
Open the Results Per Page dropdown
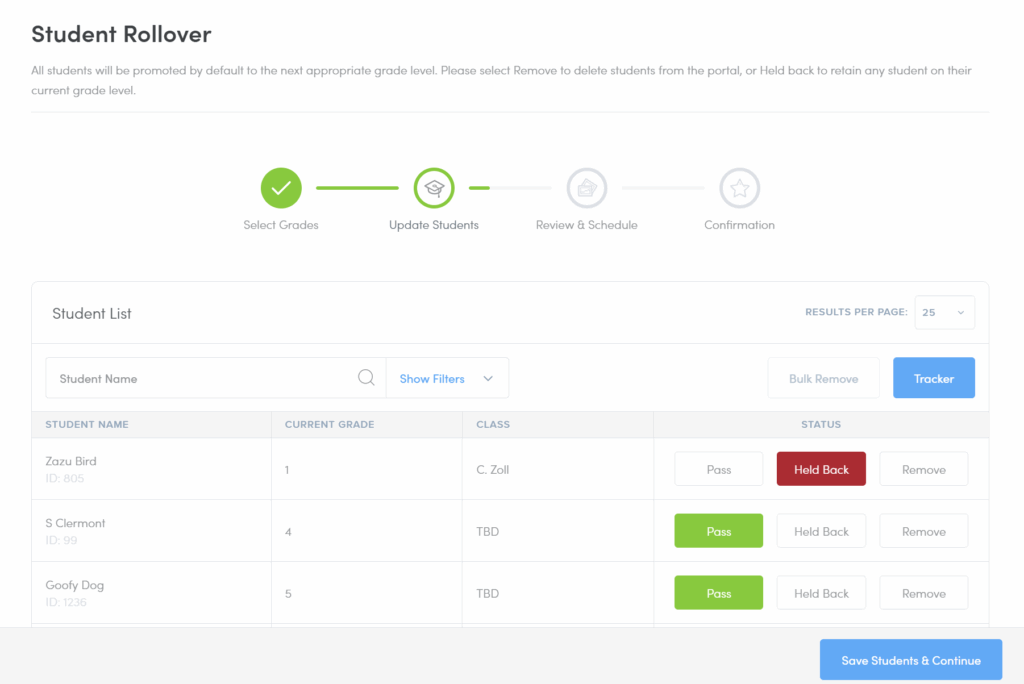[944, 312]
